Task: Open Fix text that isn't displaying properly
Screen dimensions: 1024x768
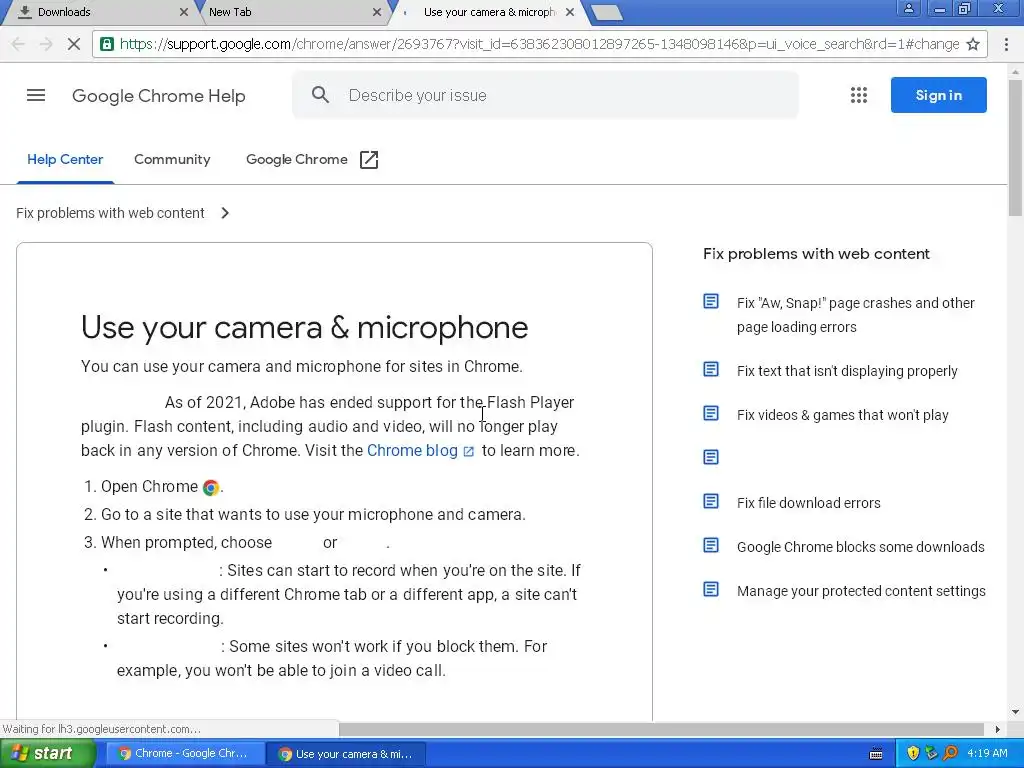Action: tap(847, 371)
